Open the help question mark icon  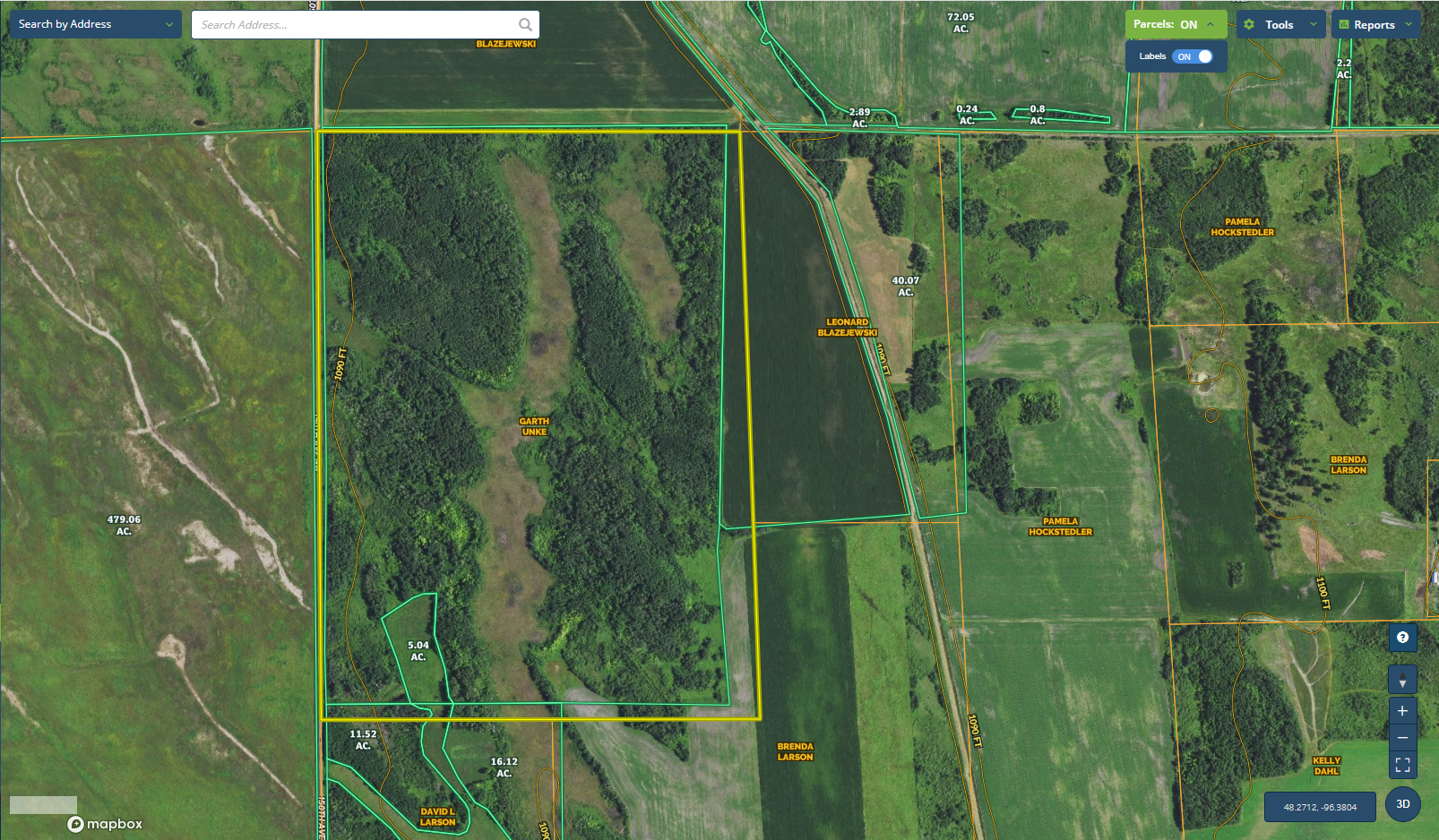(1402, 638)
